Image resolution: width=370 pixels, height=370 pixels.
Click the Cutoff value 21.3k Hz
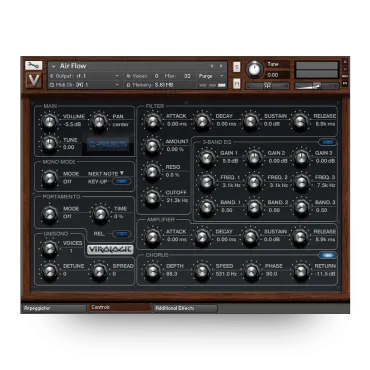point(177,200)
